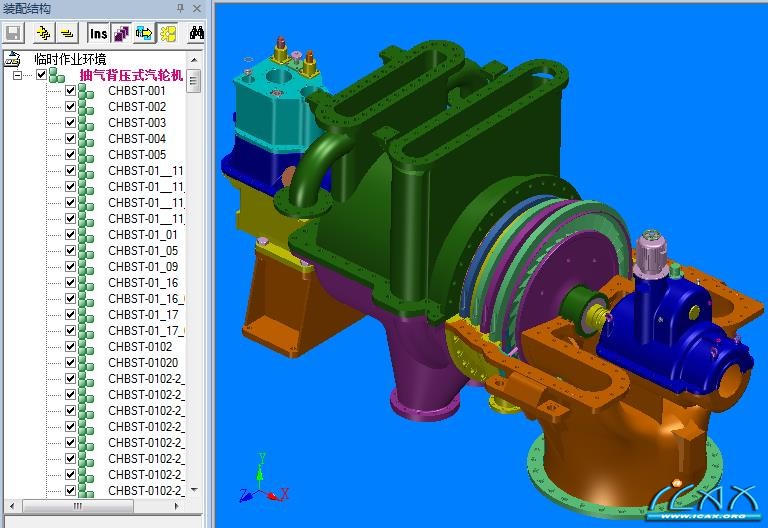Hide CHBST-01_09 via its checkbox
Screen dimensions: 768x528
71,266
